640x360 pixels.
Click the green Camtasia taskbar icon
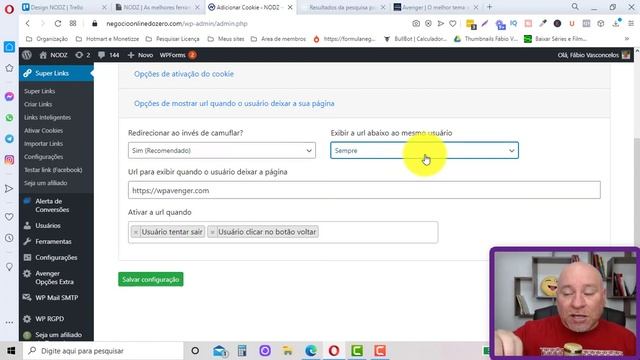tap(357, 351)
